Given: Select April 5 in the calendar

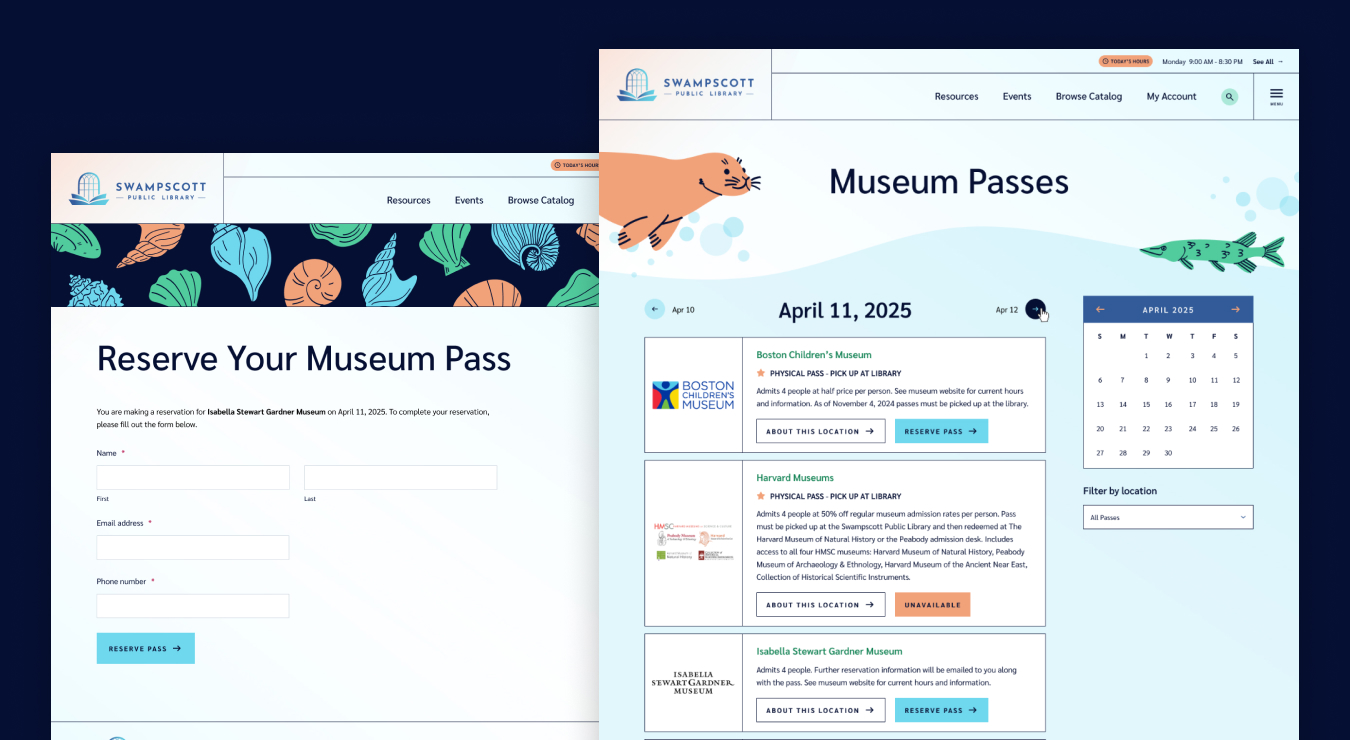Looking at the screenshot, I should 1236,356.
